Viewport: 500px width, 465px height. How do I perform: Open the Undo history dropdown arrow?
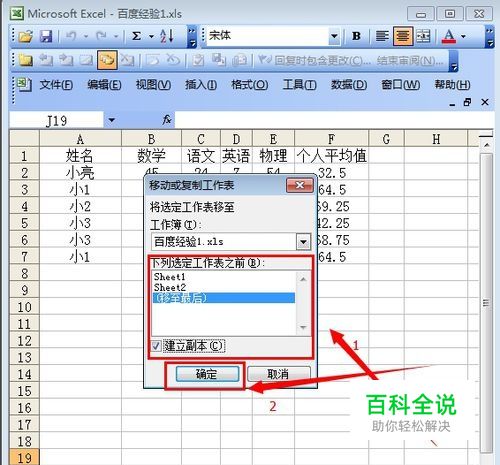(x=86, y=36)
